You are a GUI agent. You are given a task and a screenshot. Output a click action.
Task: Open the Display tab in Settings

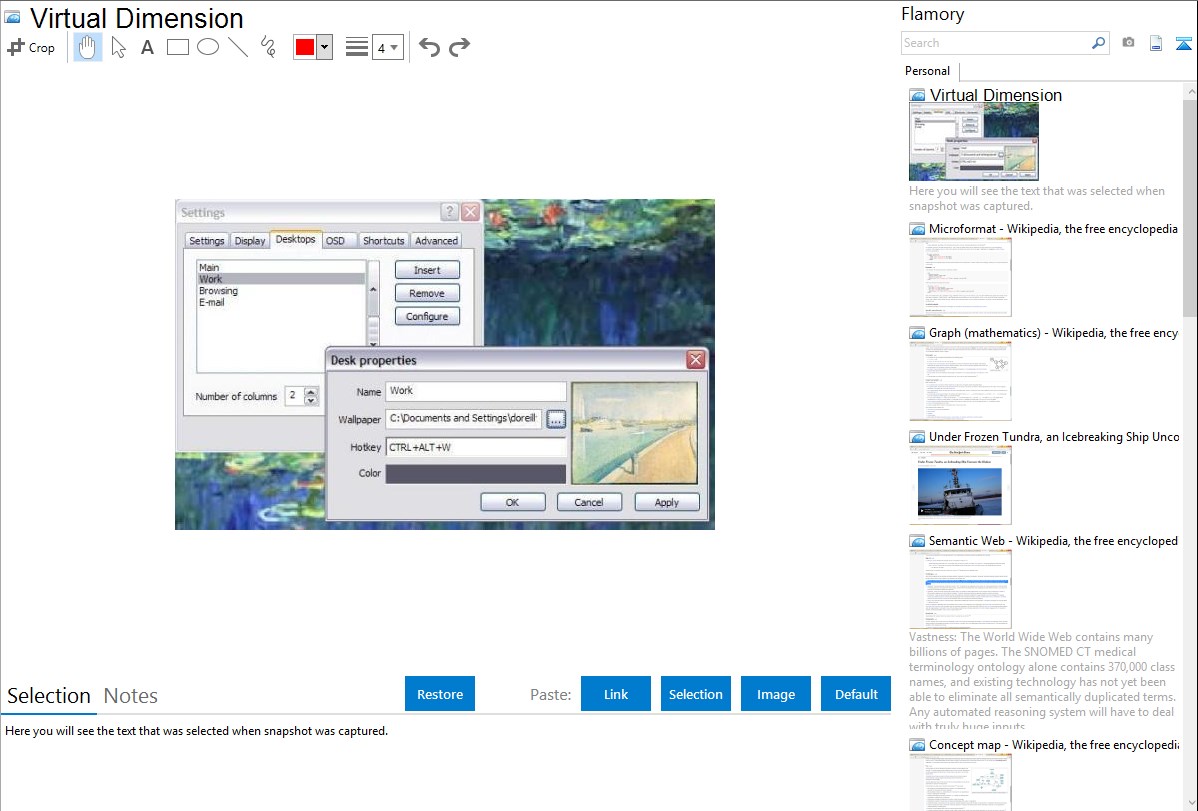point(250,241)
